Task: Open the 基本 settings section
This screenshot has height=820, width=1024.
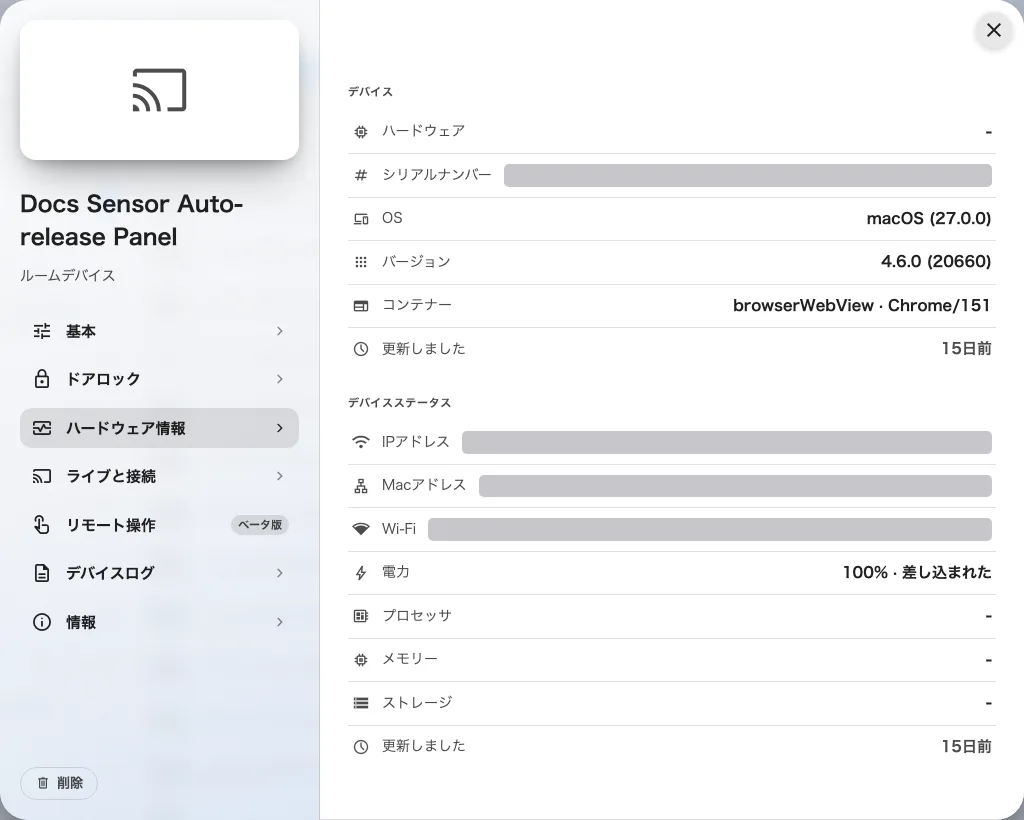Action: pyautogui.click(x=159, y=331)
